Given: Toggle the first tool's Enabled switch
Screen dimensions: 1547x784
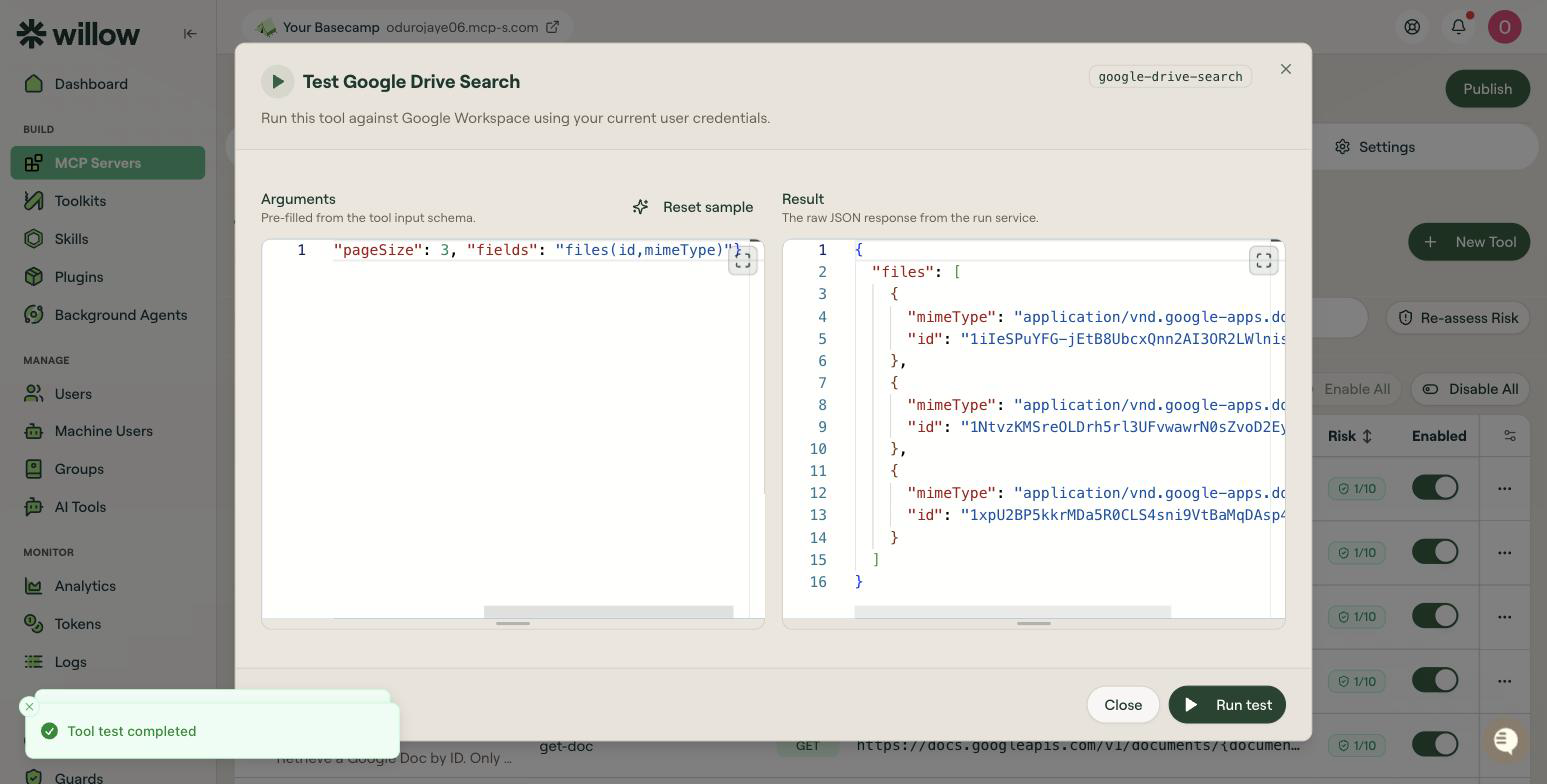Looking at the screenshot, I should coord(1435,488).
